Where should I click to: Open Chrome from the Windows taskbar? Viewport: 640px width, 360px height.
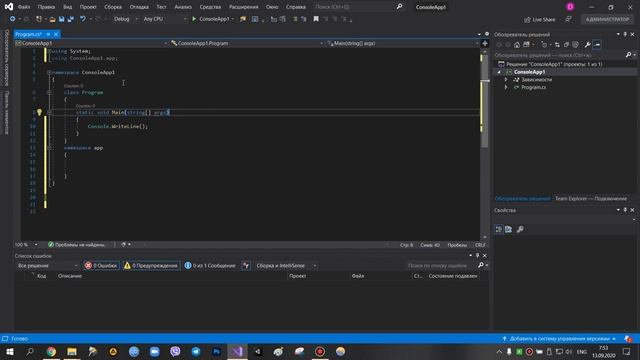coord(51,352)
